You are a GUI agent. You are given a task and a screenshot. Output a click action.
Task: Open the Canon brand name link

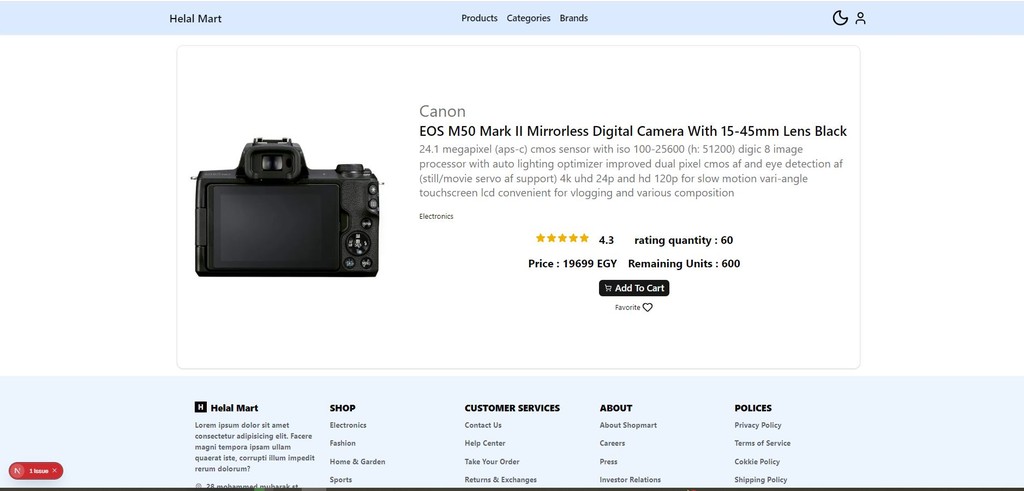coord(442,111)
